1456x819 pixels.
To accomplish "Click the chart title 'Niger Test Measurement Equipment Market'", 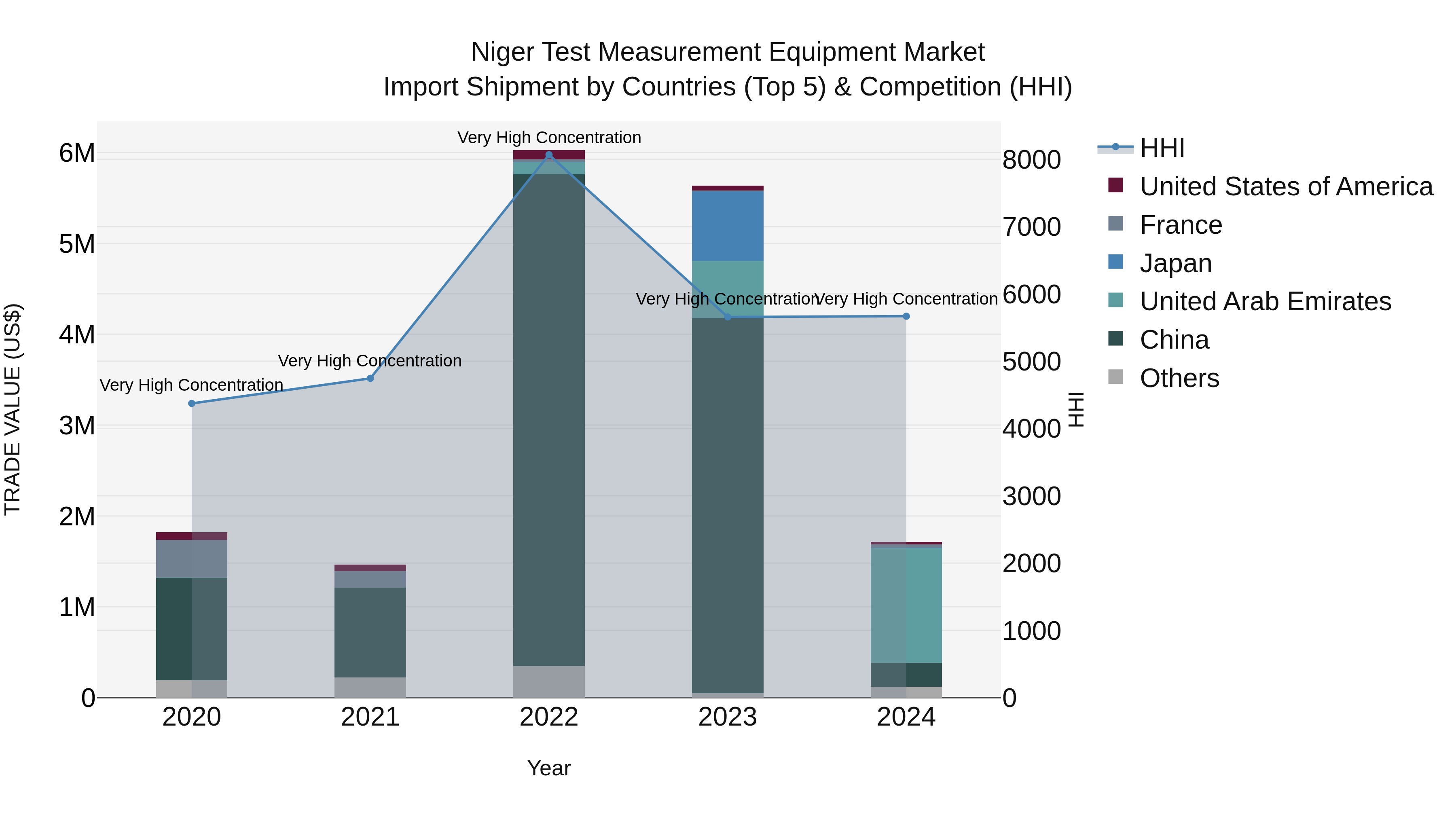I will 728,52.
